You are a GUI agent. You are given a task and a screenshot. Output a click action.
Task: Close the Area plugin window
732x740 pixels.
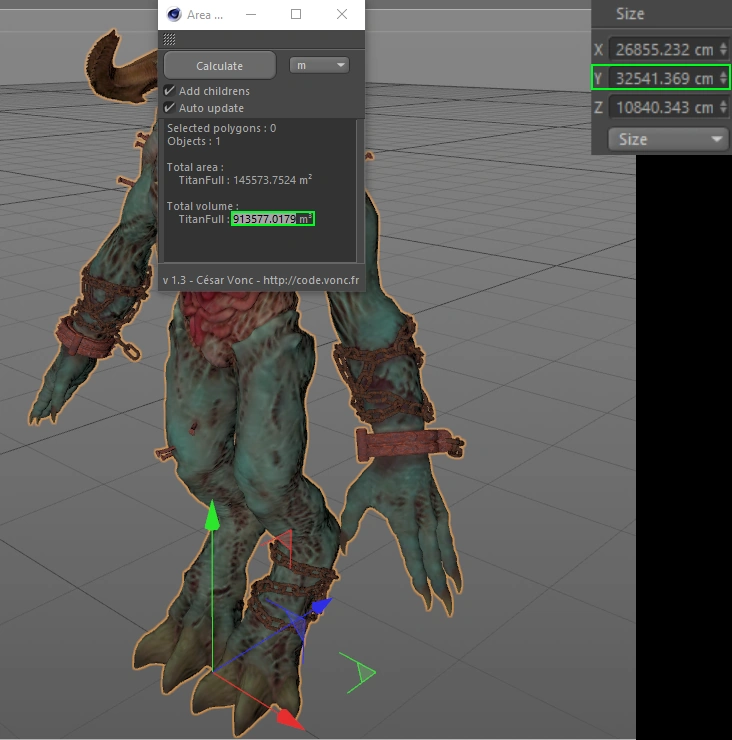[342, 15]
